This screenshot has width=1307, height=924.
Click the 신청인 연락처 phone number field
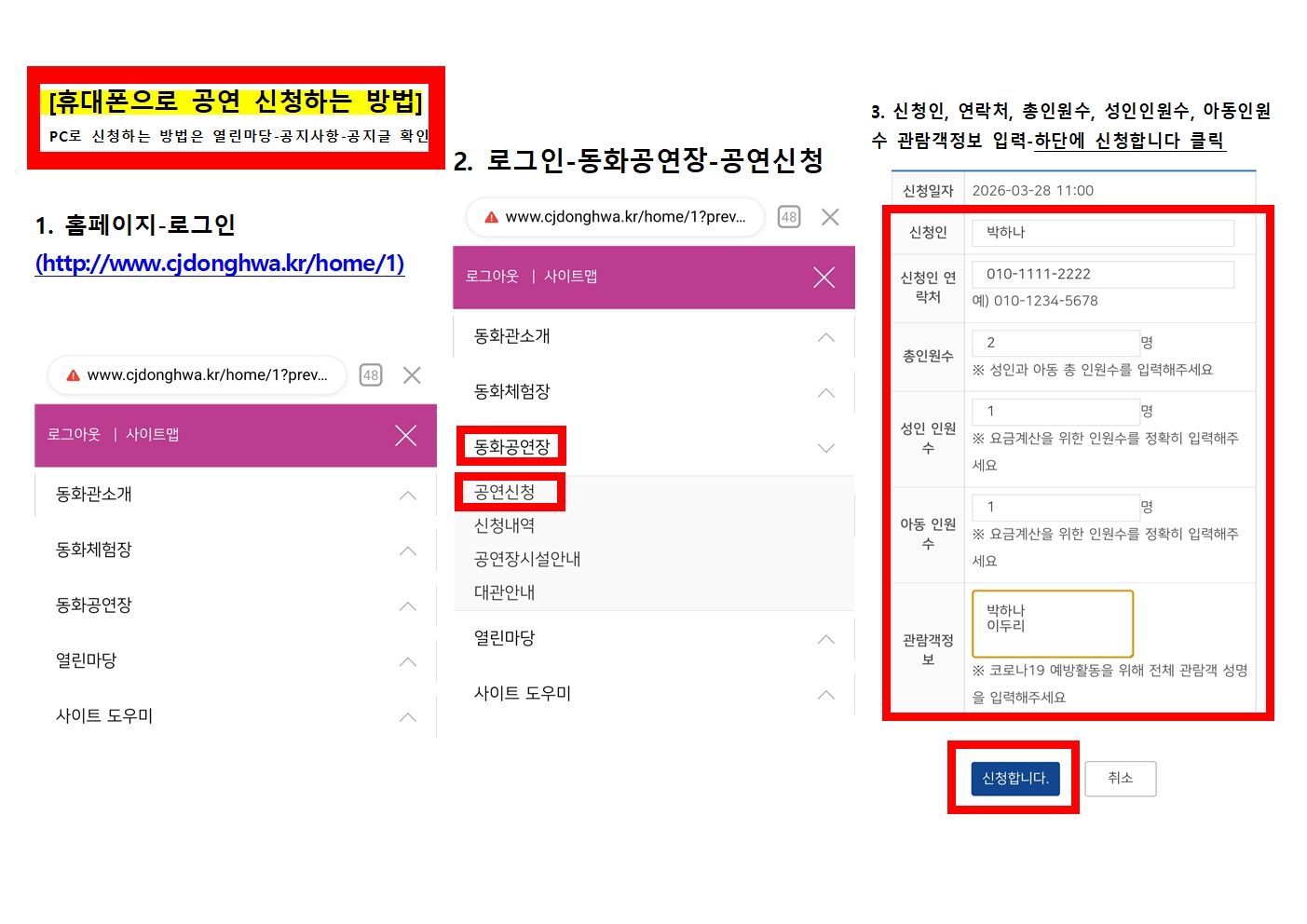tap(1102, 274)
